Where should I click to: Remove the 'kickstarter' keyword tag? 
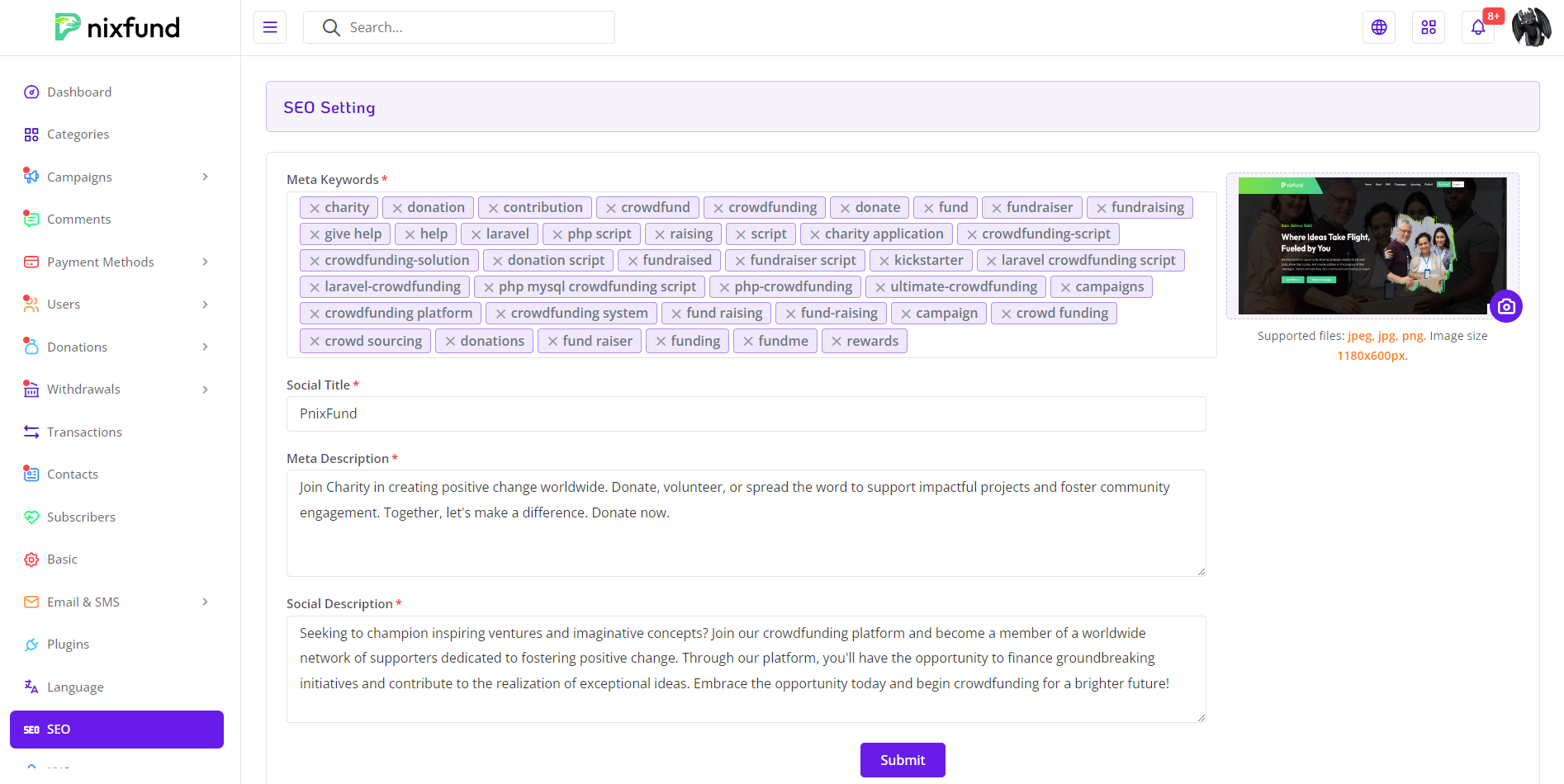pos(884,261)
